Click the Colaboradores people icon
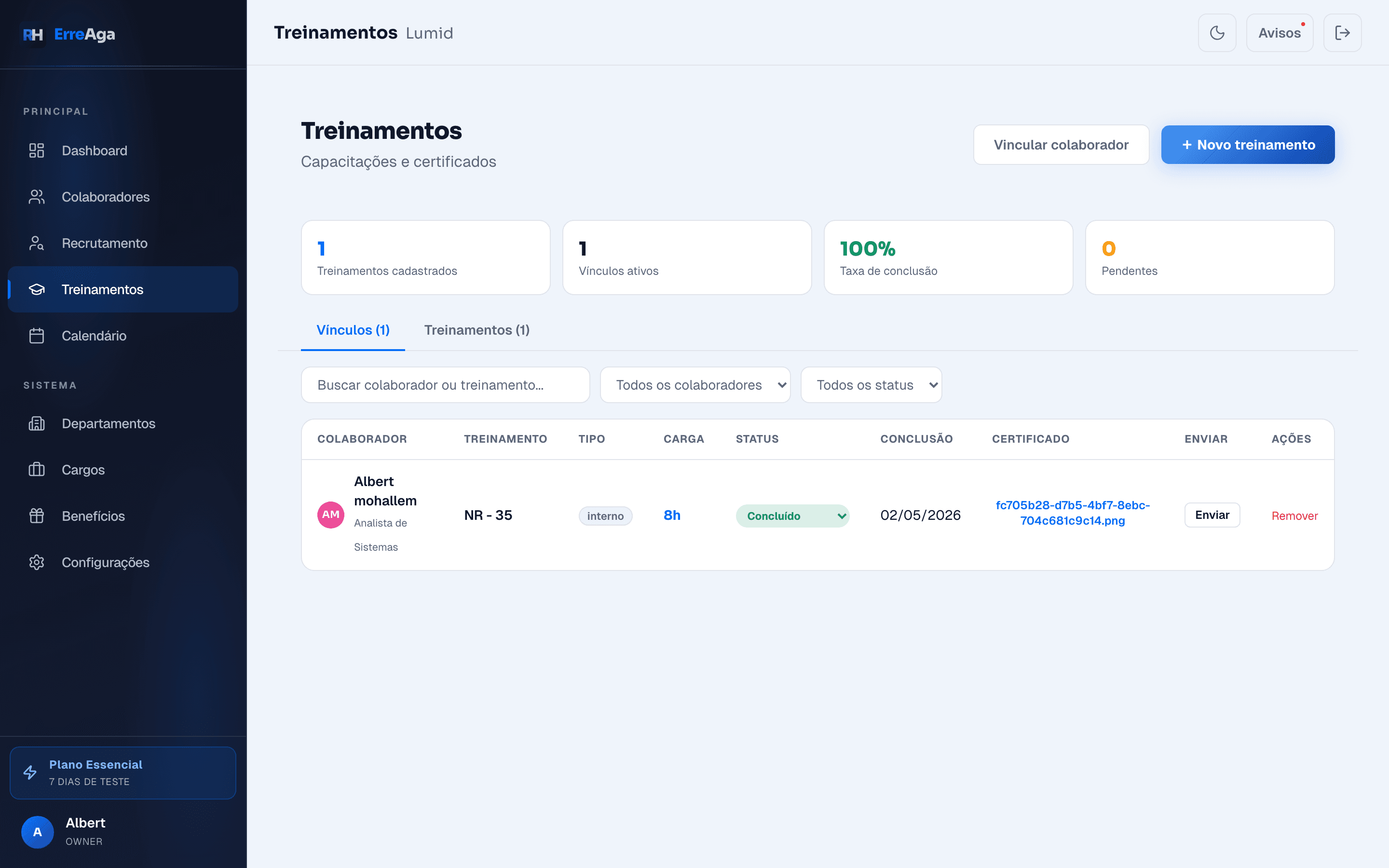 tap(37, 197)
